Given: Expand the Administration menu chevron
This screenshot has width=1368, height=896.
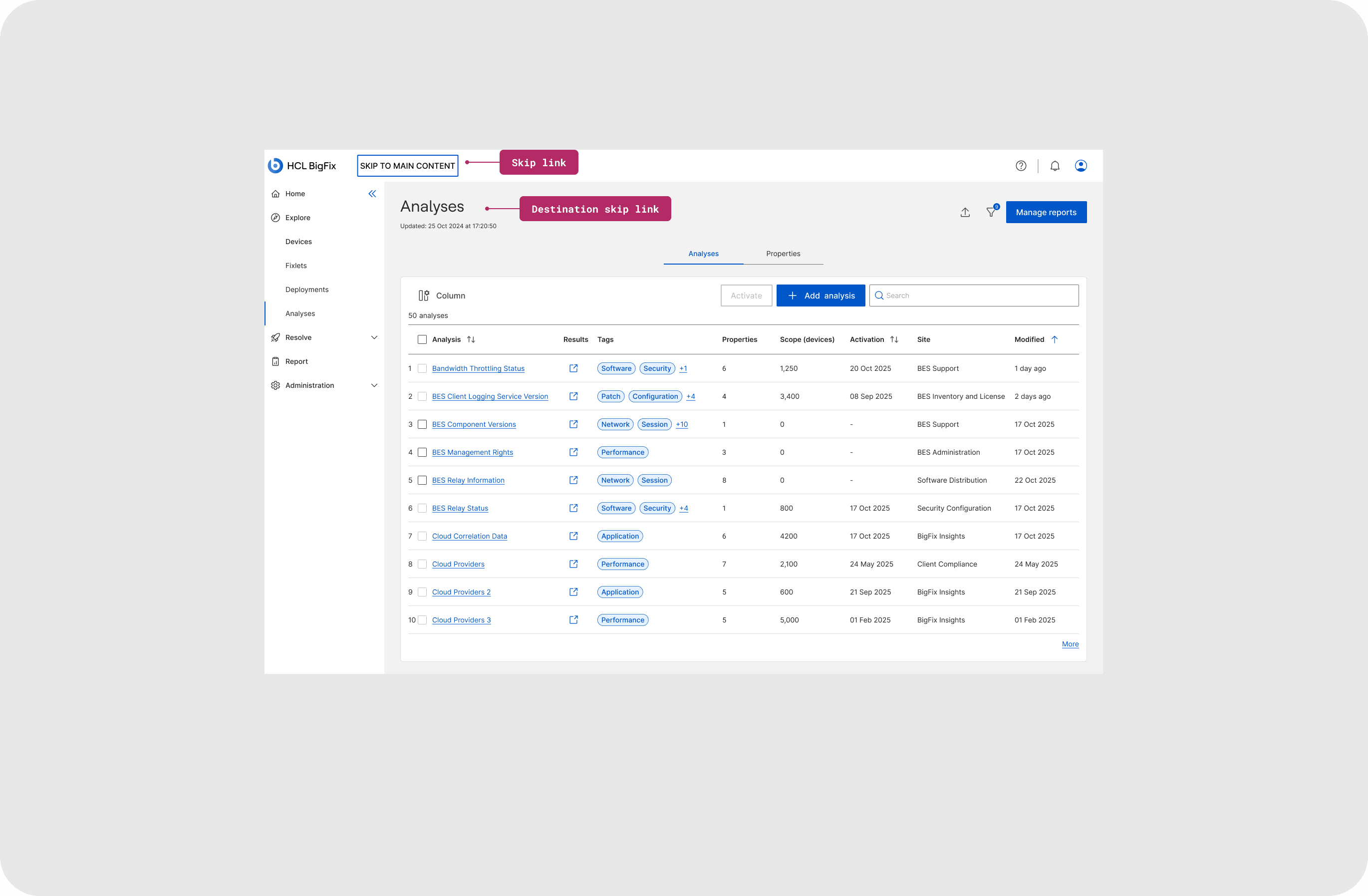Looking at the screenshot, I should (x=374, y=386).
